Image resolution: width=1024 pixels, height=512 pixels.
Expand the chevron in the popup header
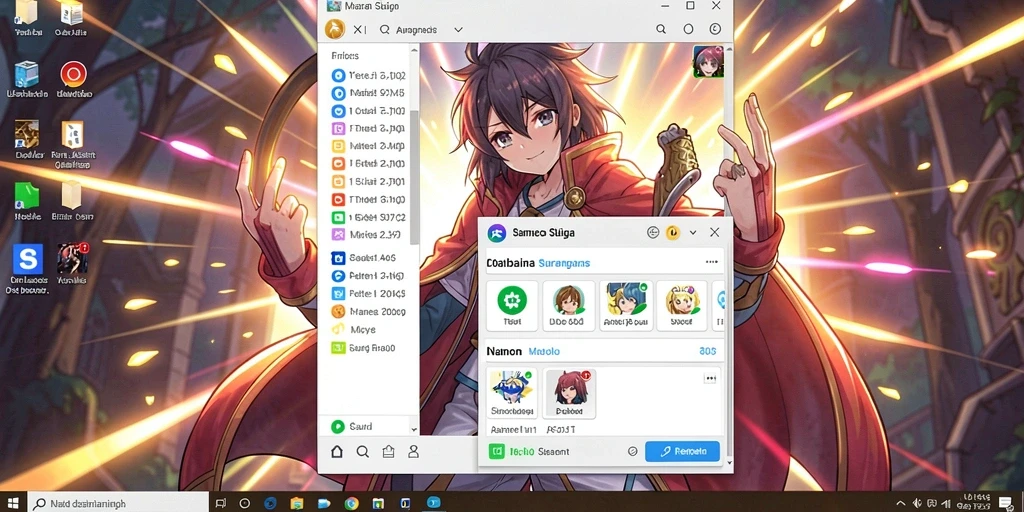click(693, 232)
